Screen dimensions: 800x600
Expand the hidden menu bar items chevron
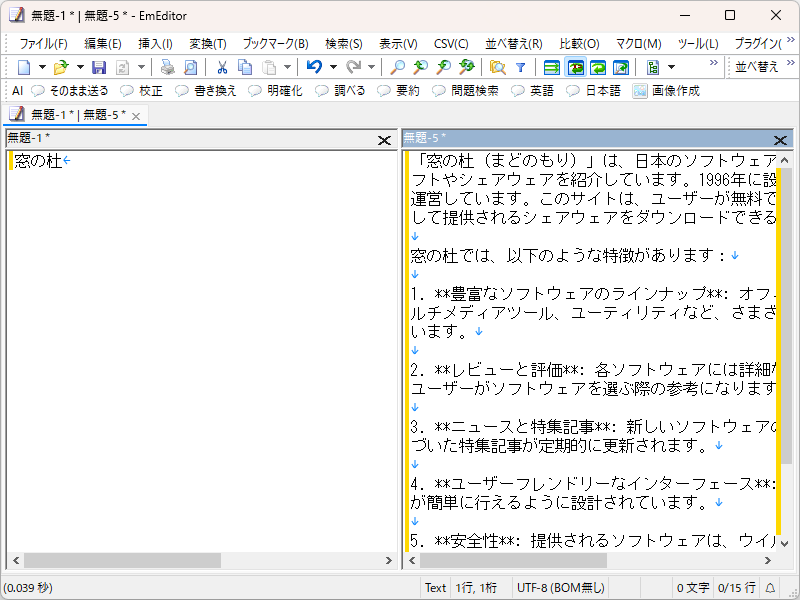[x=790, y=39]
